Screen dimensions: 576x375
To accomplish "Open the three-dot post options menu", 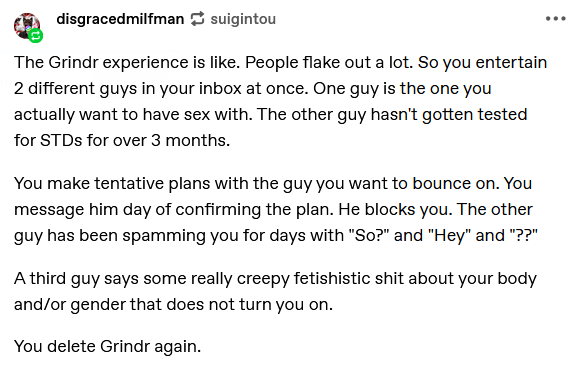I will [x=555, y=18].
